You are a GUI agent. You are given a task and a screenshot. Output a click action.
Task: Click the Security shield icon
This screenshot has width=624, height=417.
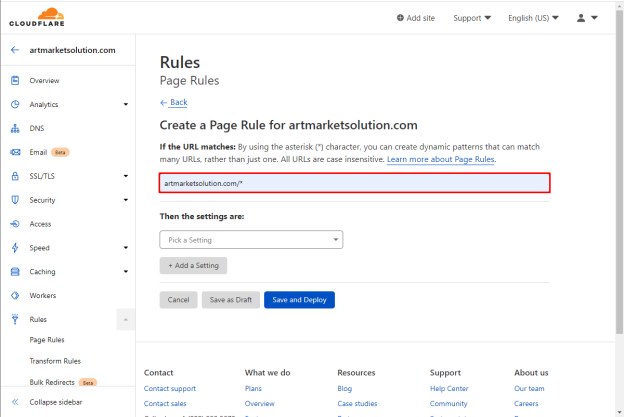(15, 200)
